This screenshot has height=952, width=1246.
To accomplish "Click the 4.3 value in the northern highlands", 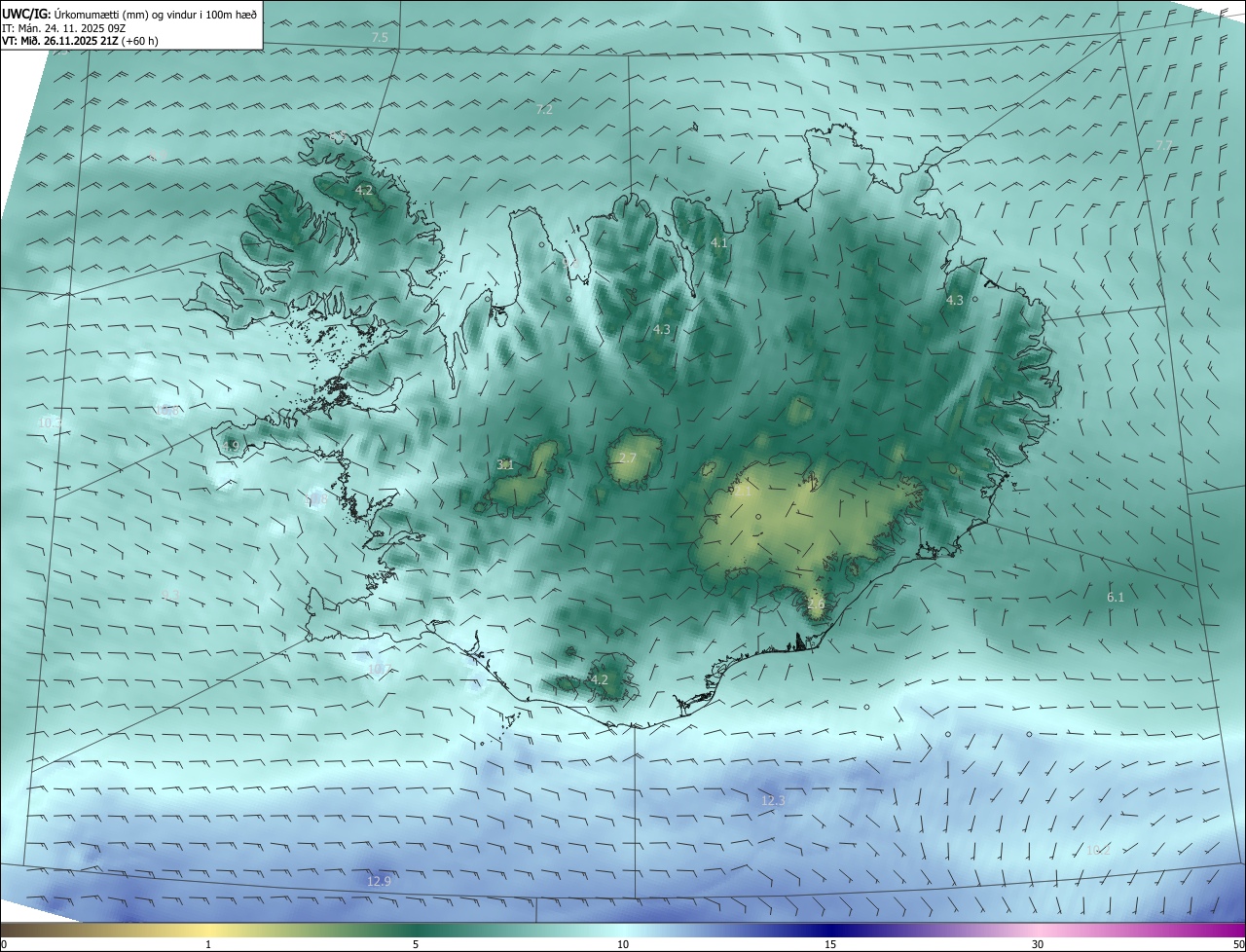I will [662, 330].
